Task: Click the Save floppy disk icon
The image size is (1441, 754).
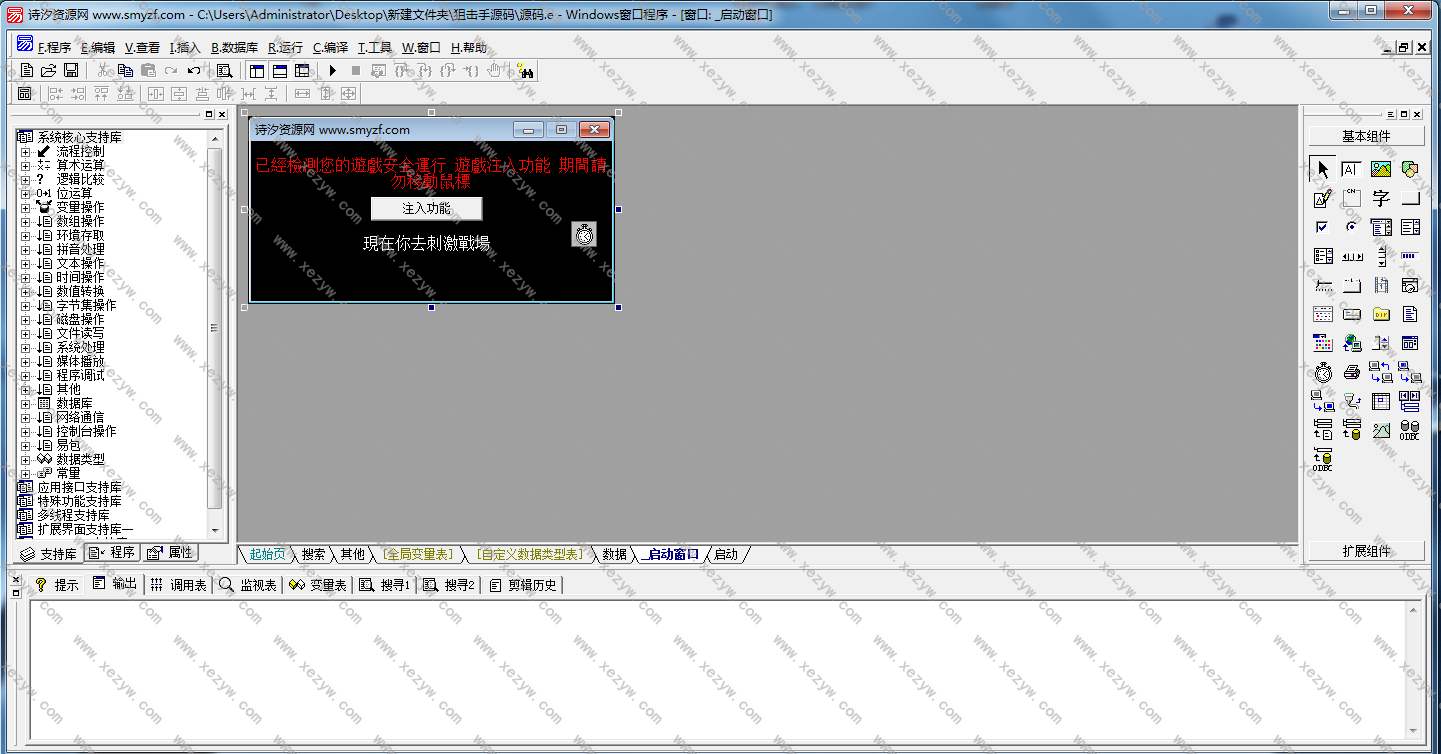Action: coord(71,71)
